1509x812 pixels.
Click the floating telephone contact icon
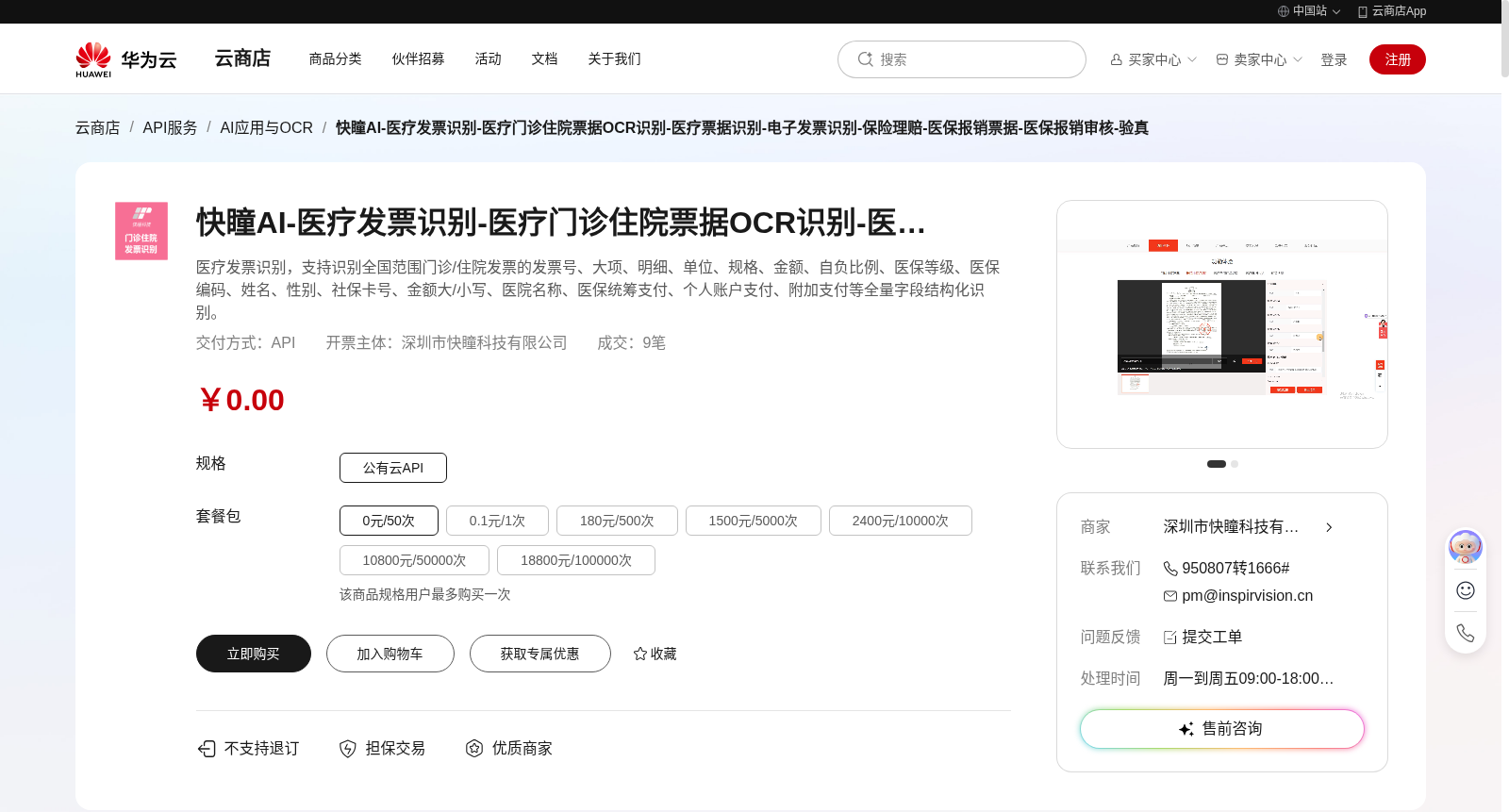click(1466, 633)
